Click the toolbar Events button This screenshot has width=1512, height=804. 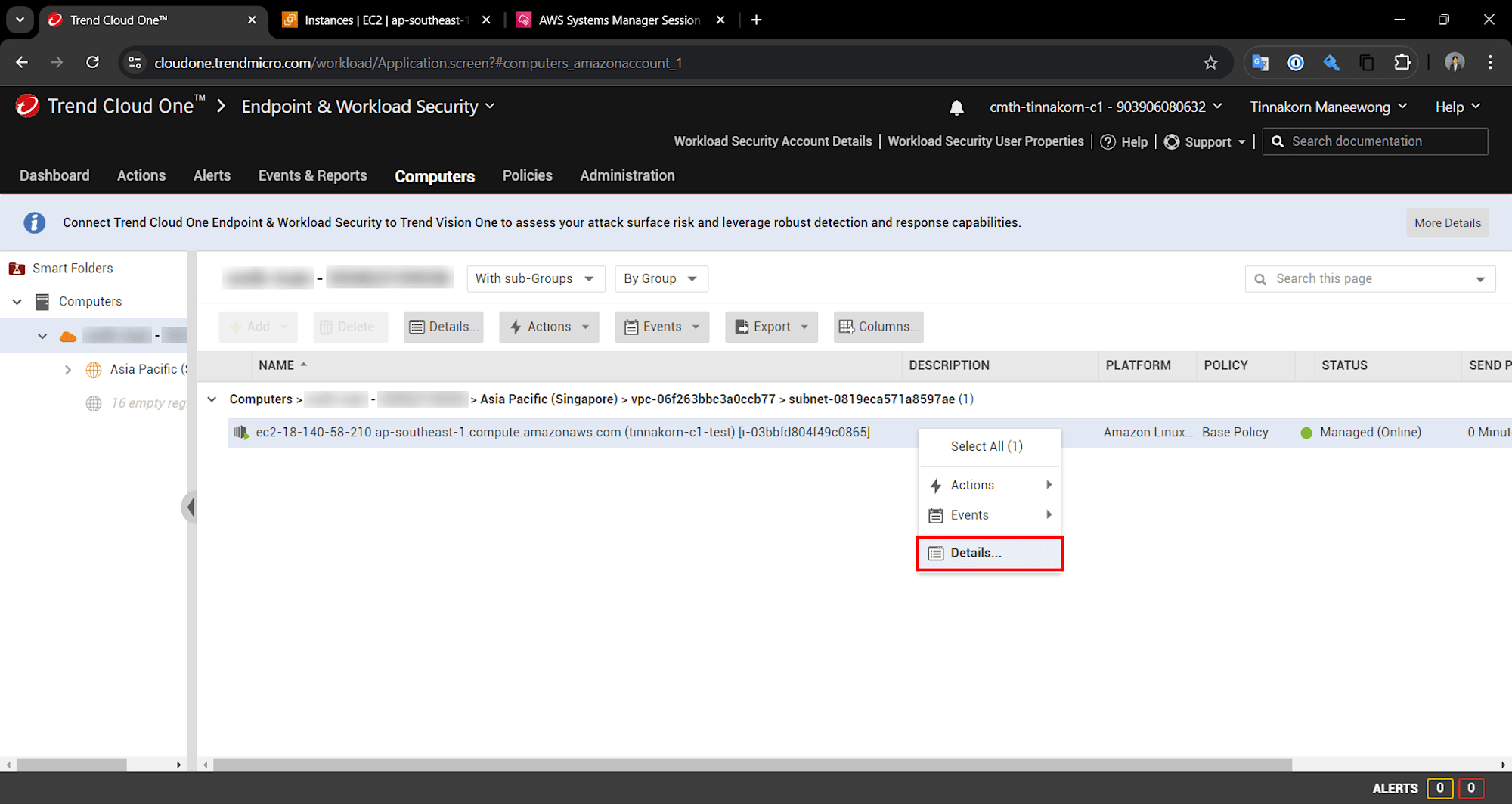pyautogui.click(x=662, y=327)
